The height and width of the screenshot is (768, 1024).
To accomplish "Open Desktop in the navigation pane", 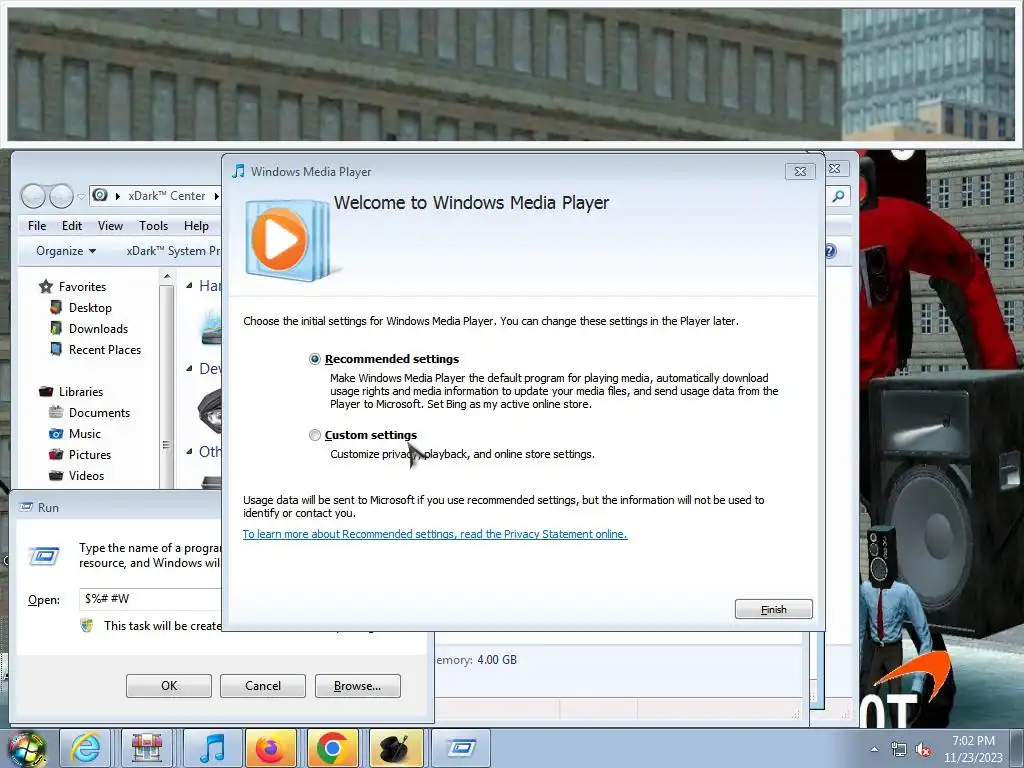I will 90,308.
